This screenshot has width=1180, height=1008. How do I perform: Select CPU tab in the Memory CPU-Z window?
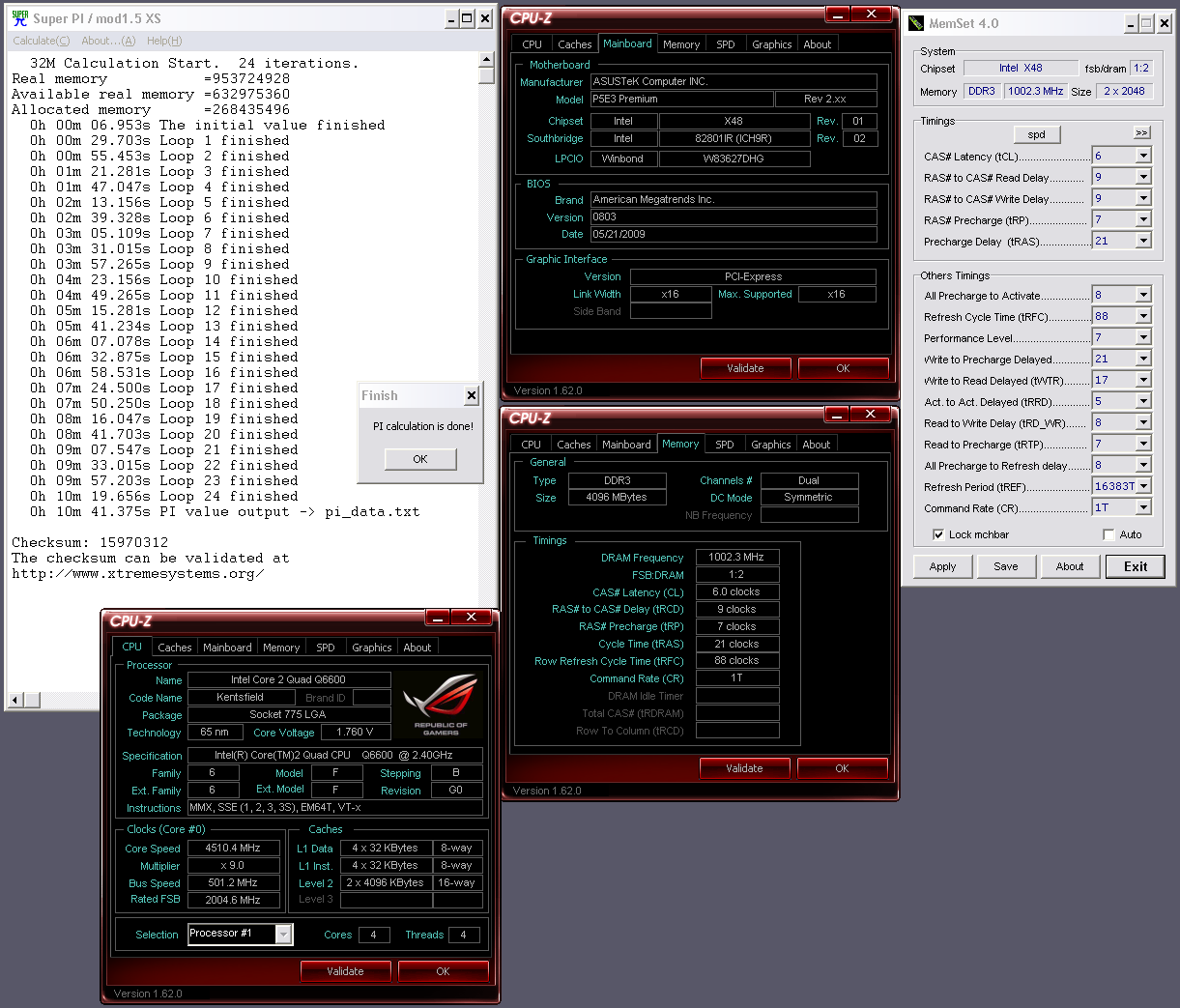point(532,445)
